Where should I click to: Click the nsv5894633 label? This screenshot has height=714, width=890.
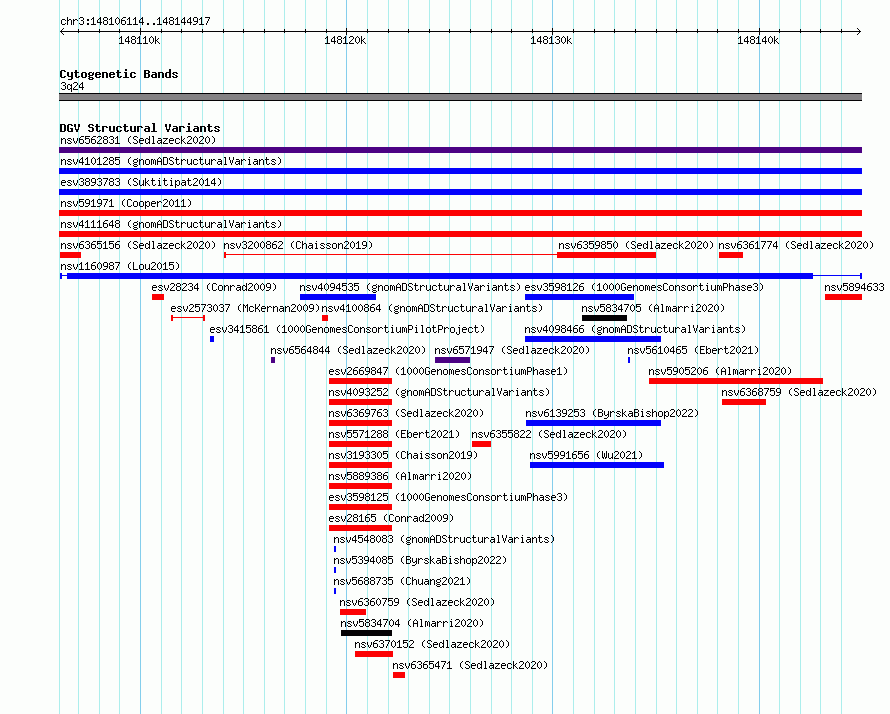pyautogui.click(x=854, y=287)
